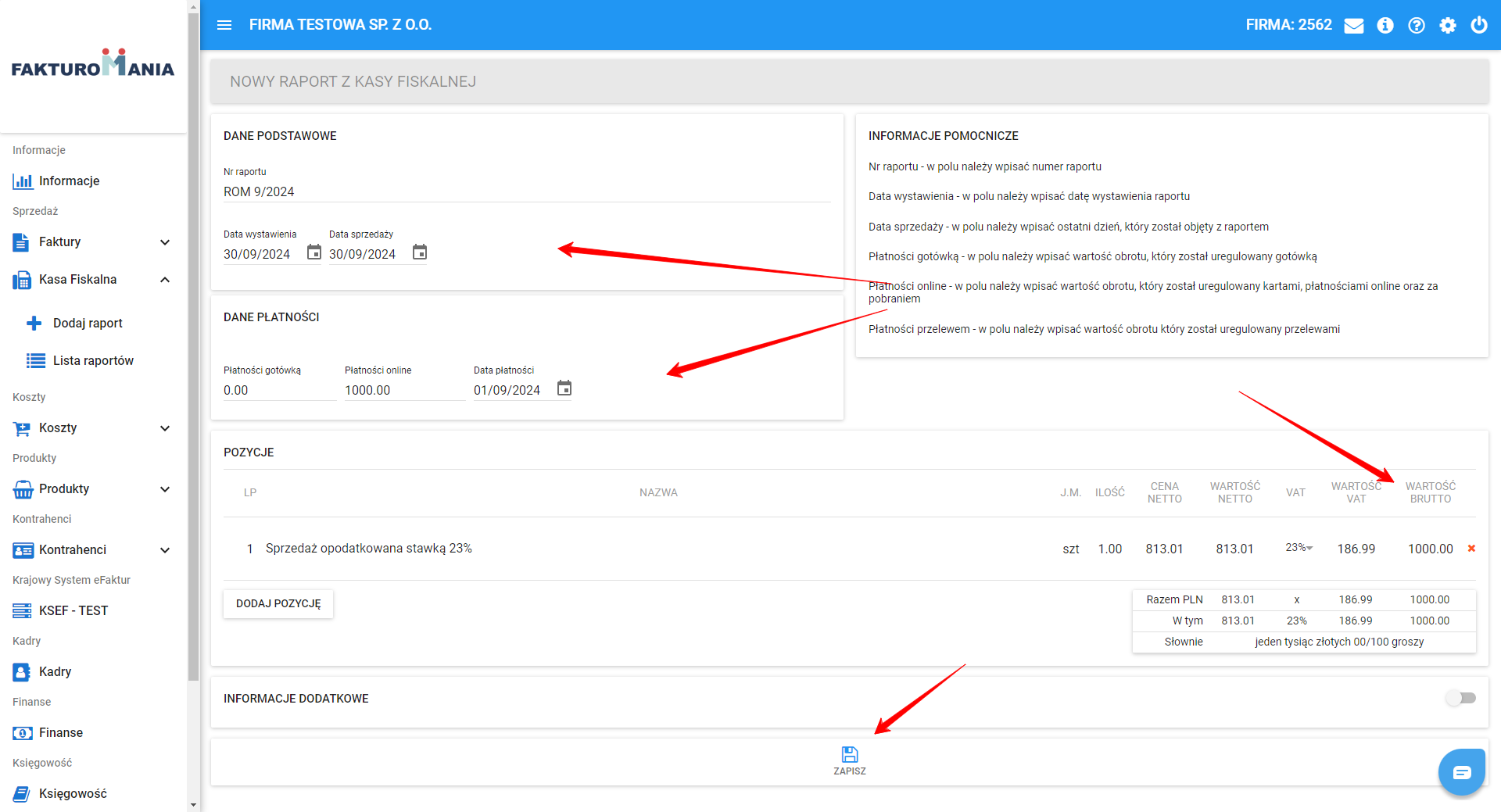
Task: Click the Nr raportu field
Action: (527, 191)
